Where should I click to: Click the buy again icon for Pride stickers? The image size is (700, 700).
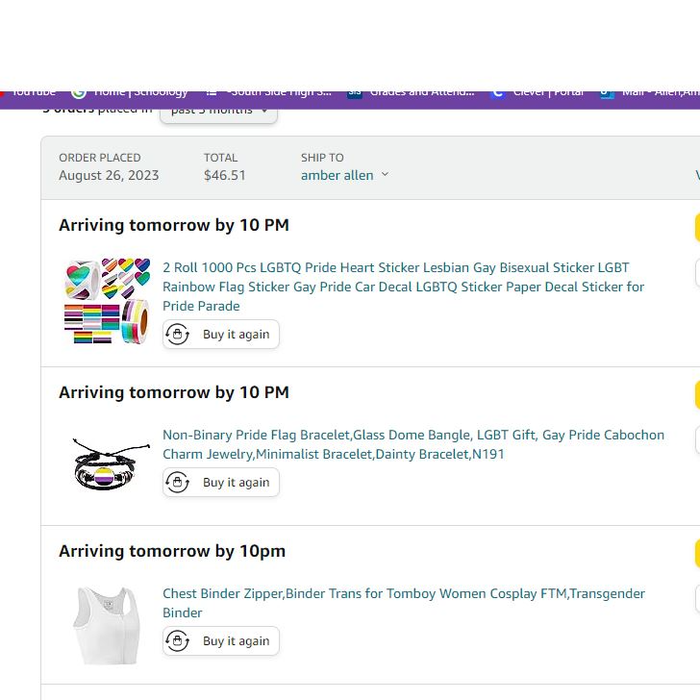[178, 334]
